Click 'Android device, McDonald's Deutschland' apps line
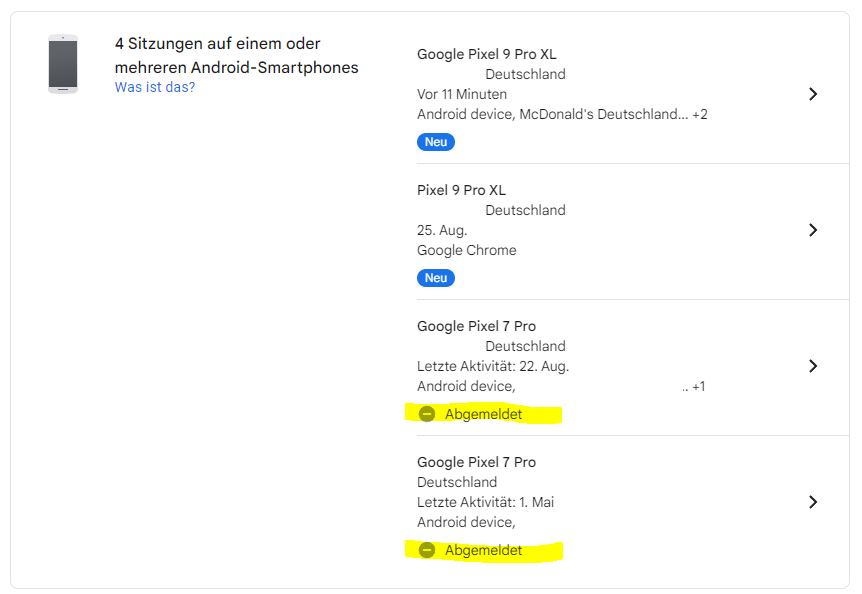The width and height of the screenshot is (862, 594). (552, 114)
